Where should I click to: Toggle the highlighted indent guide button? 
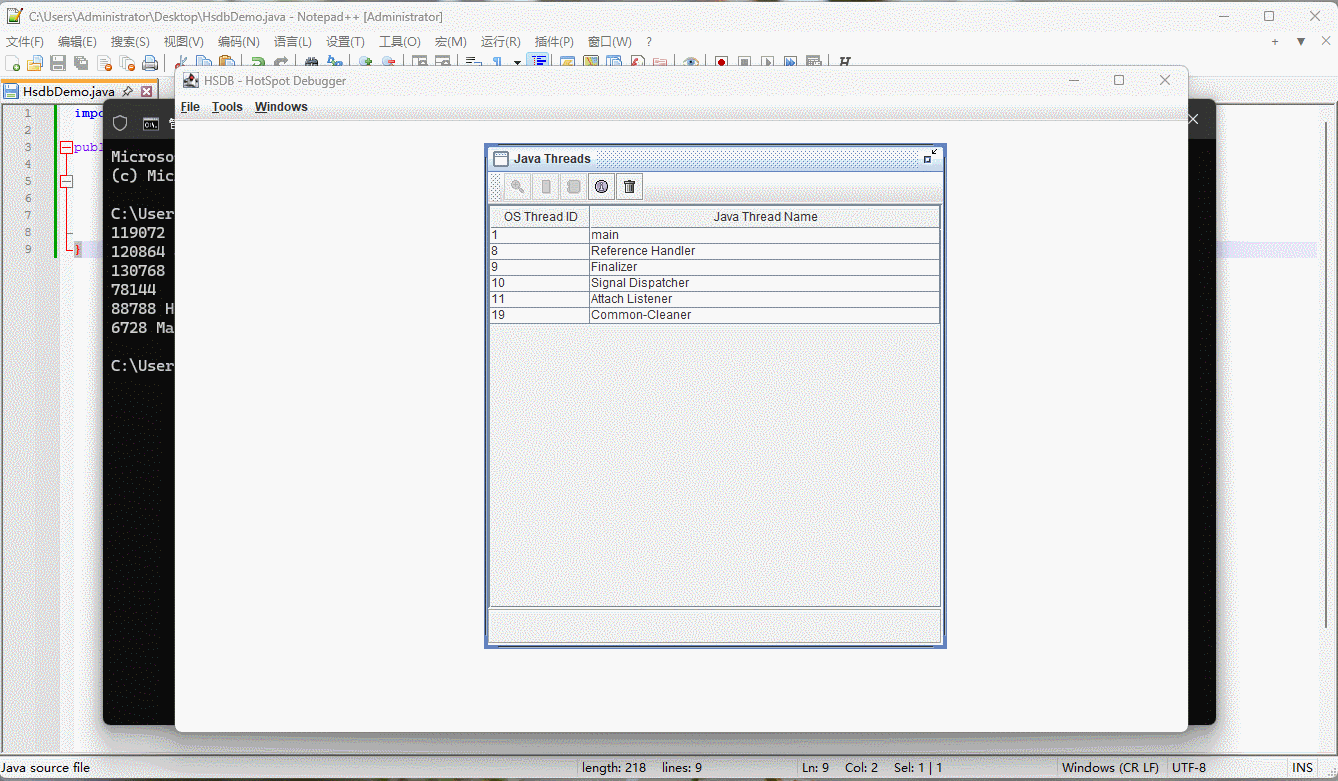pyautogui.click(x=539, y=62)
